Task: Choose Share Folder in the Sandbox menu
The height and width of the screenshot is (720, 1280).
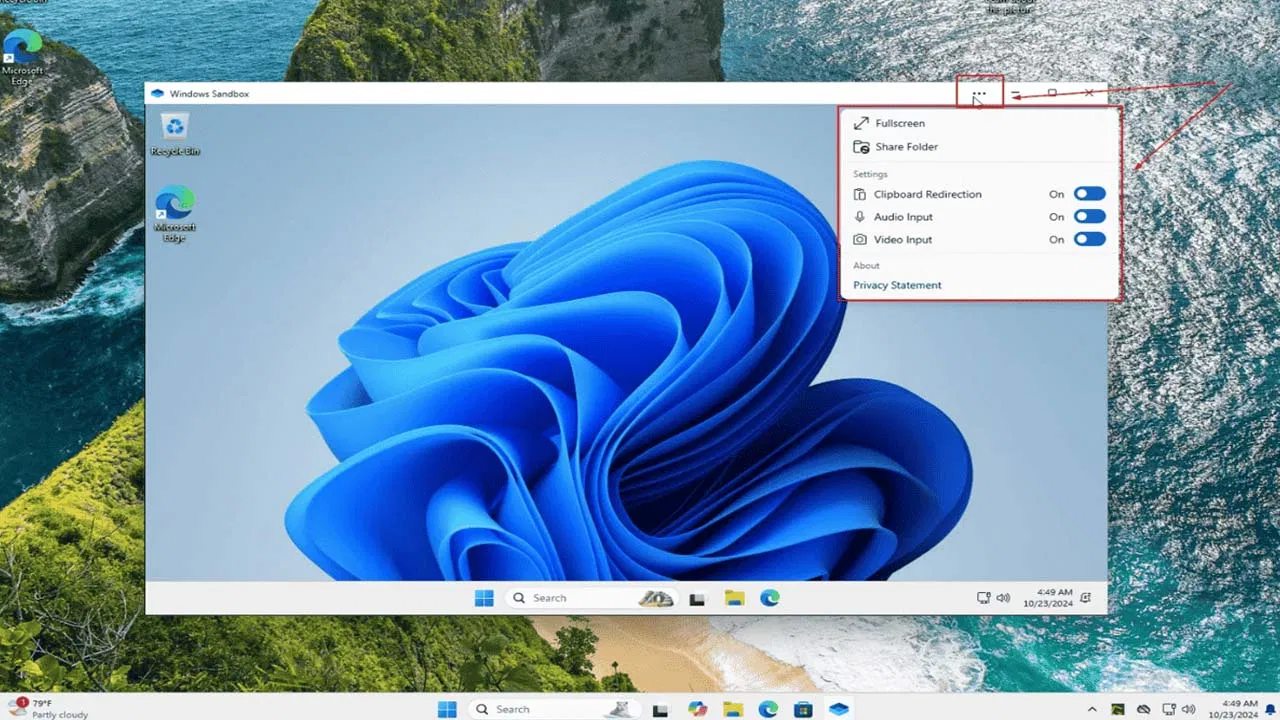Action: (x=895, y=147)
